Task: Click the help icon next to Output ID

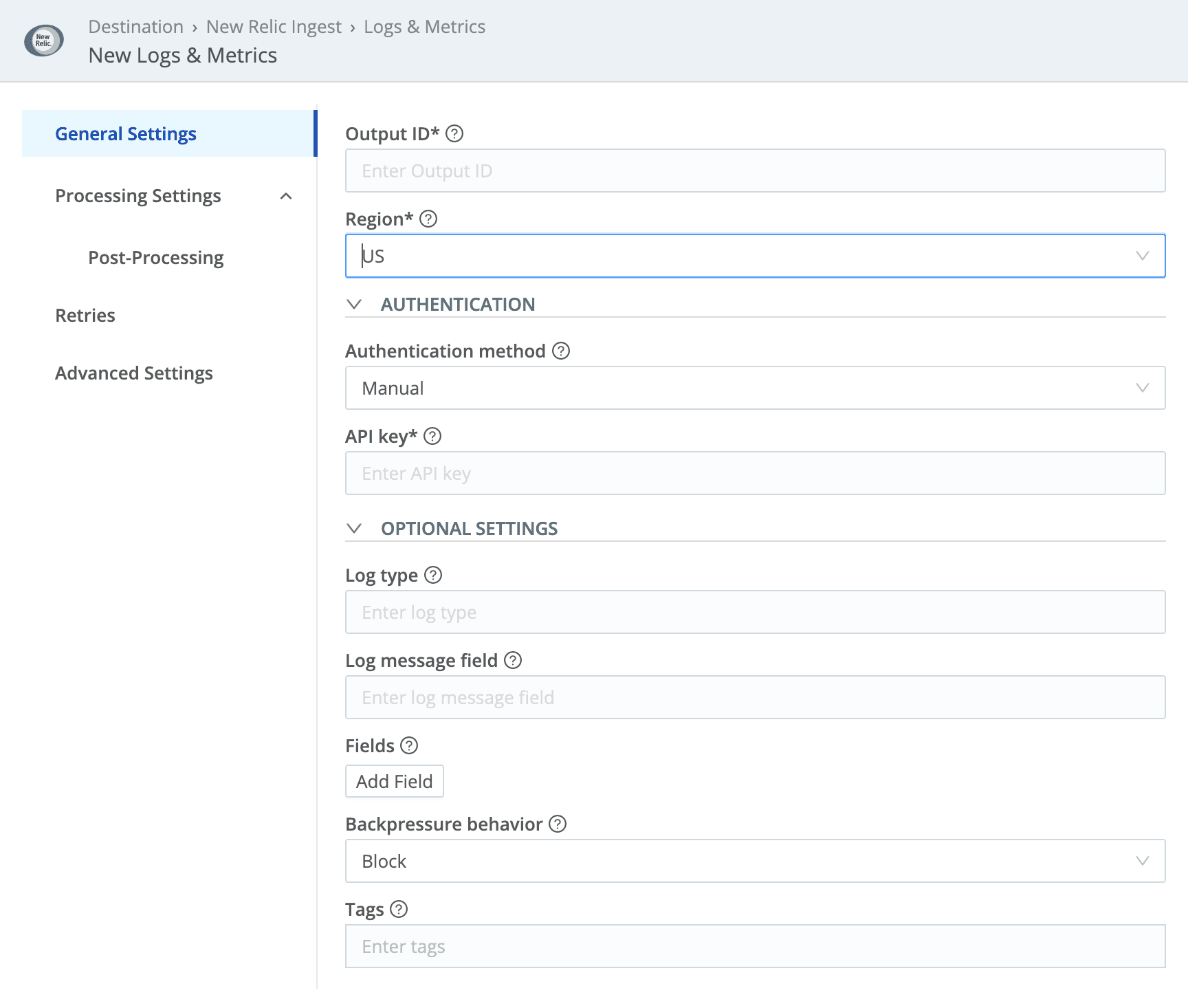Action: [454, 133]
